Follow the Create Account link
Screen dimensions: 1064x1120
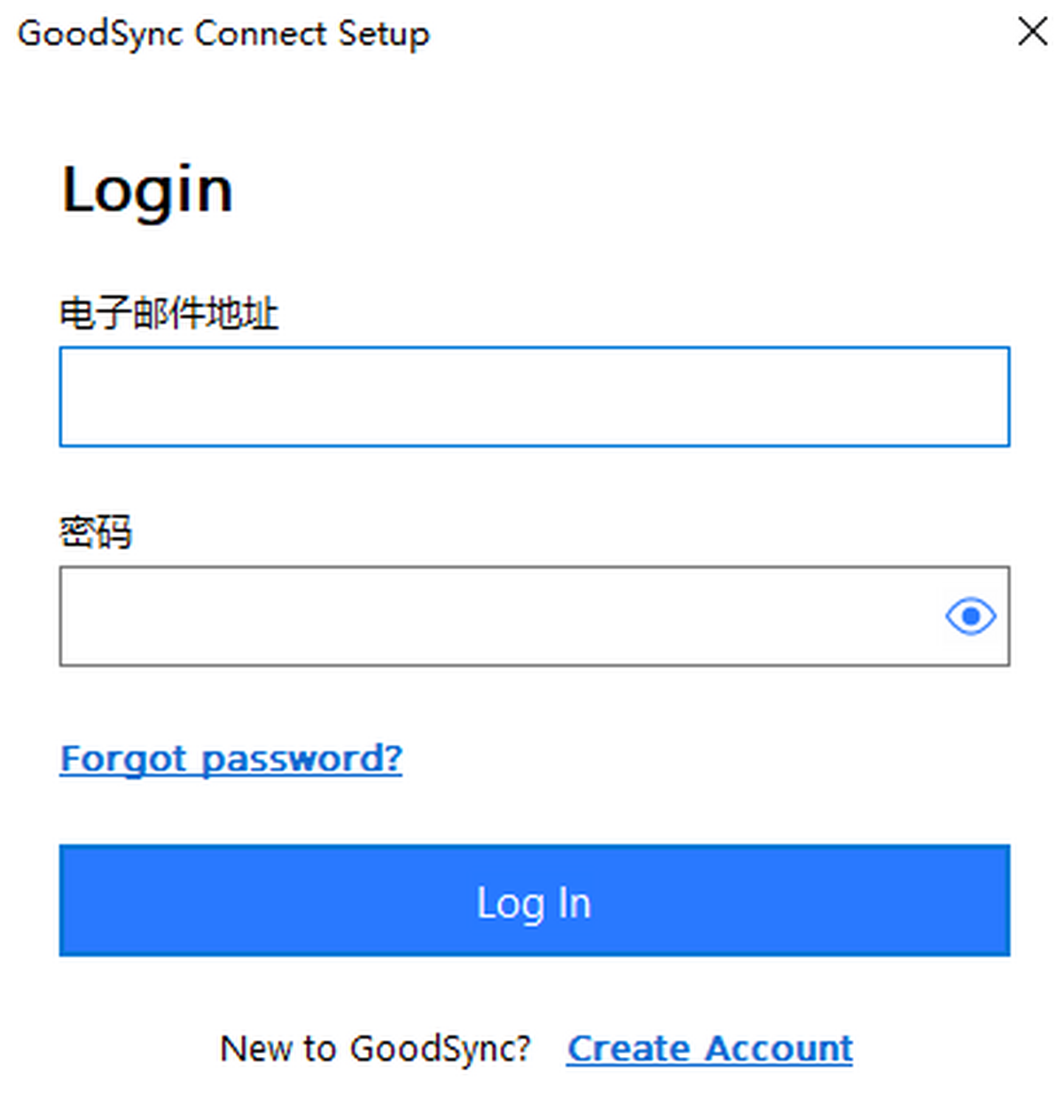click(709, 1048)
